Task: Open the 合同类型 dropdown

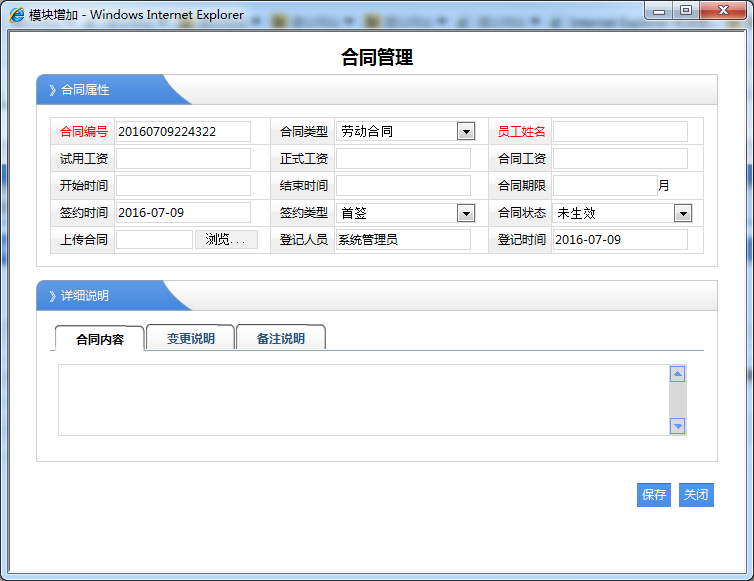Action: pos(465,131)
